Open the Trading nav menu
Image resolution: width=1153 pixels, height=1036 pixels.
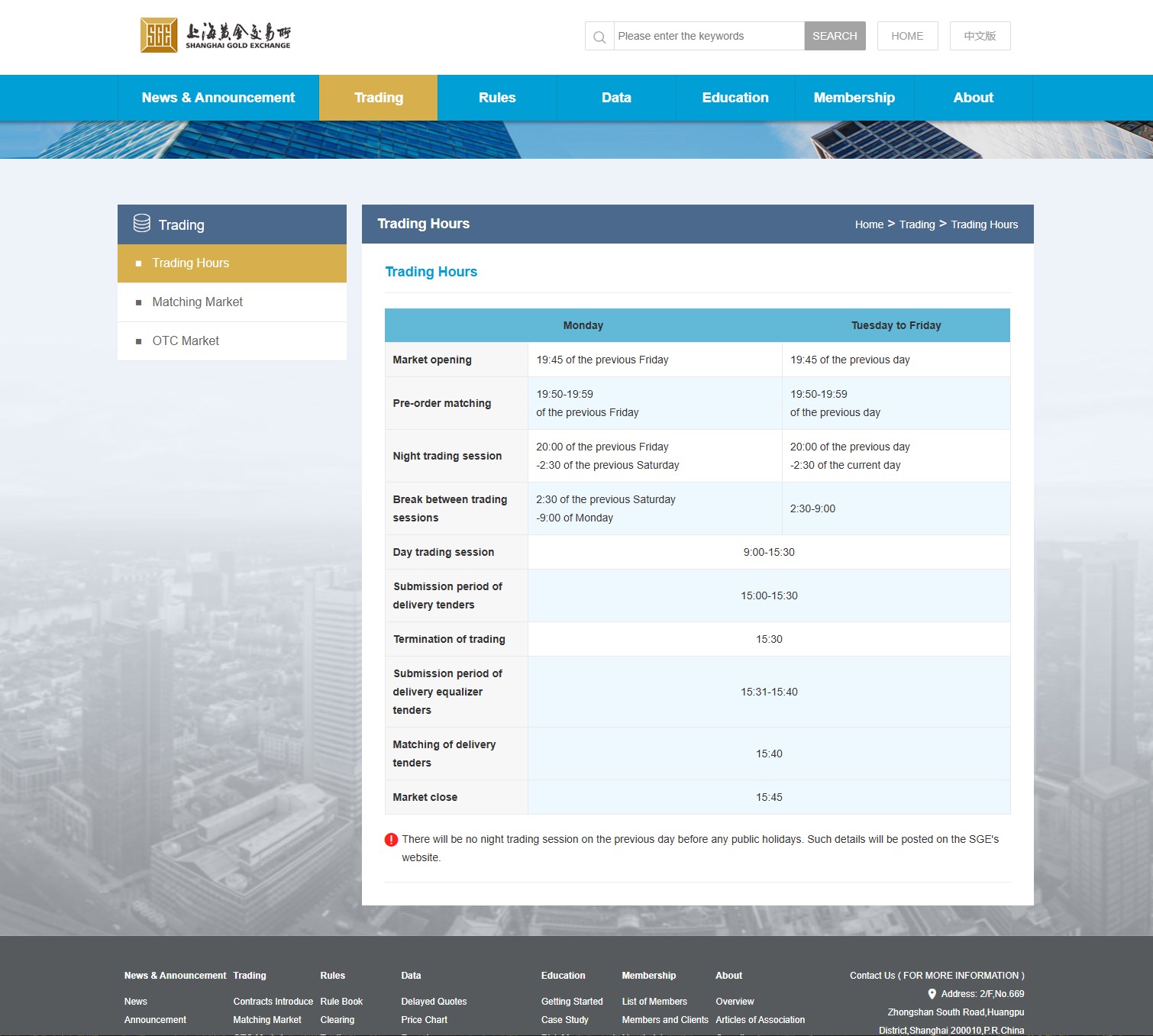(x=379, y=98)
